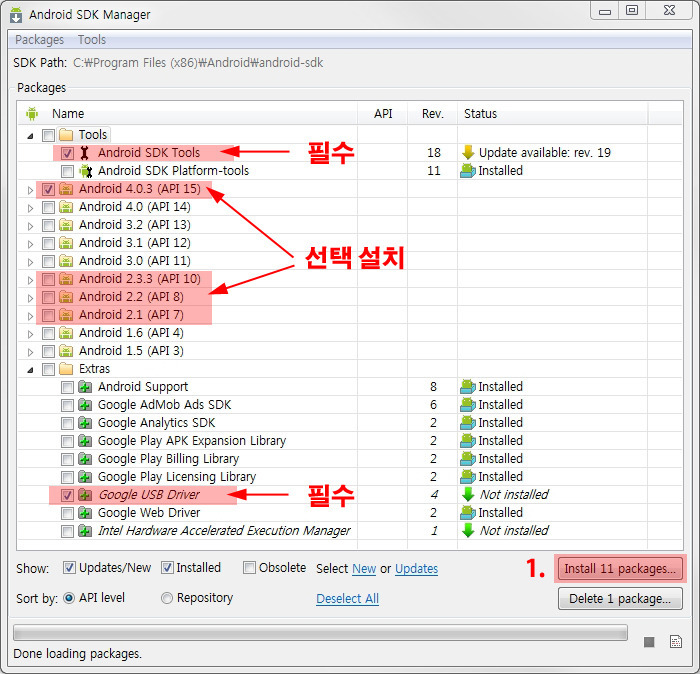The width and height of the screenshot is (700, 674).
Task: Click the Android 4.0 (API 14) package icon
Action: coord(66,207)
